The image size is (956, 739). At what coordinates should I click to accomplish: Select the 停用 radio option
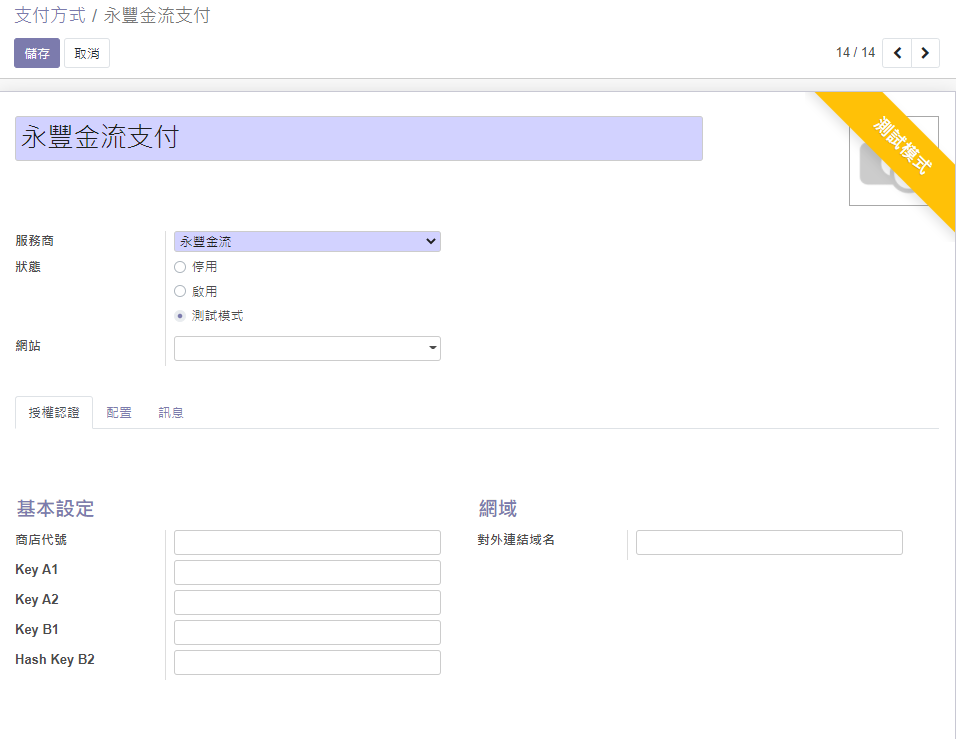point(180,267)
